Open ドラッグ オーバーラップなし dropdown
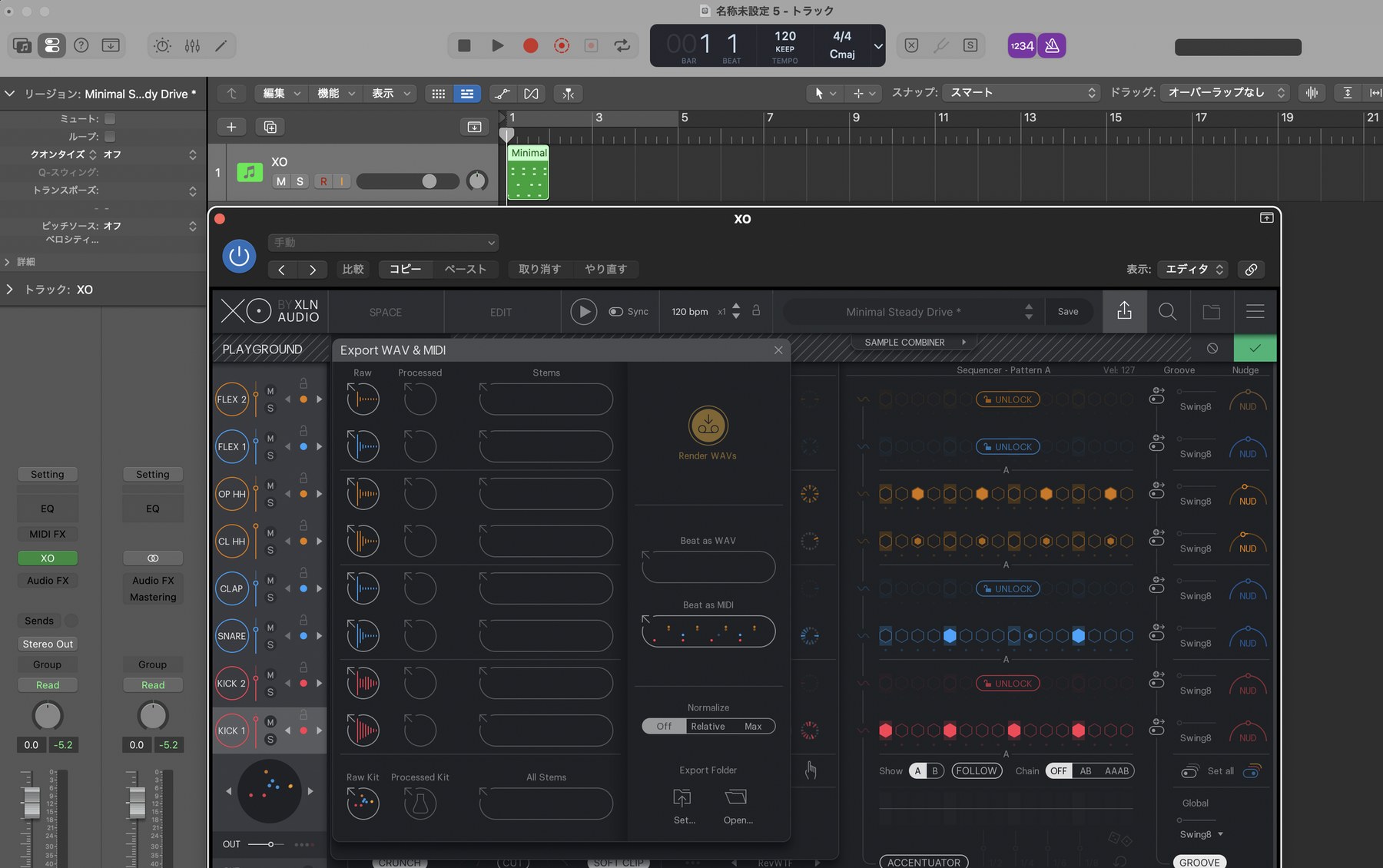 click(x=1224, y=93)
